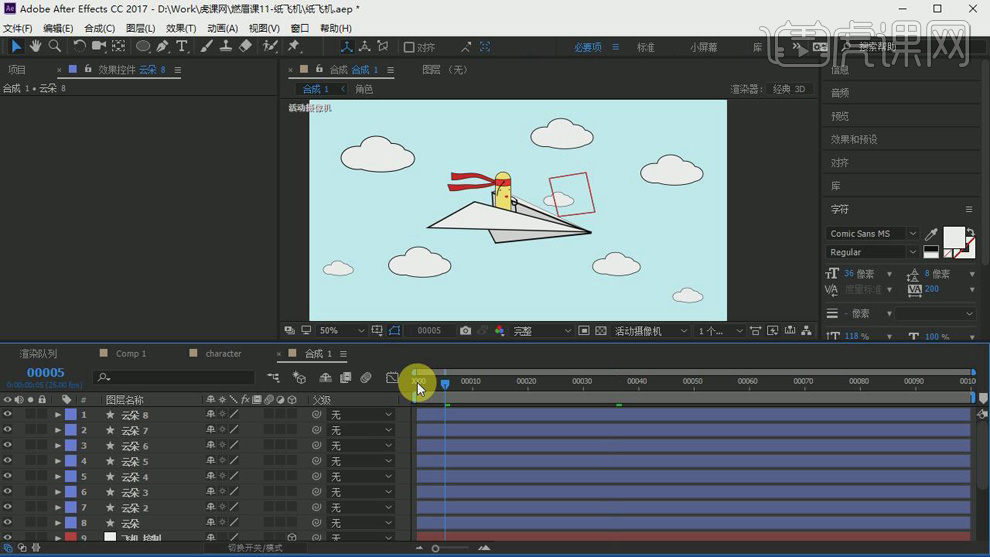Select the Eraser tool
Screen dimensions: 990x557
click(x=245, y=46)
